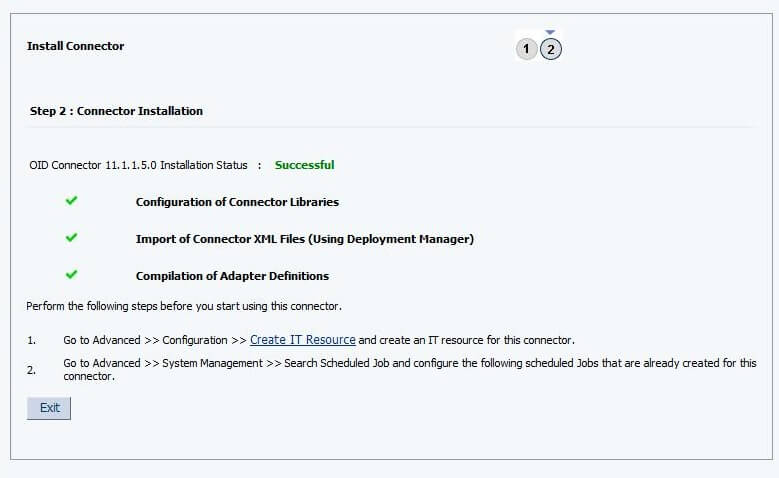
Task: Click the small arrow above step 2
Action: point(550,33)
